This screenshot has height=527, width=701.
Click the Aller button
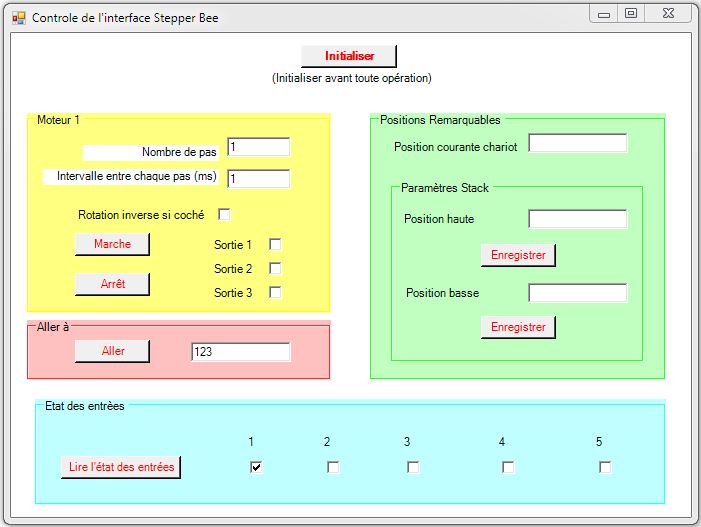(x=112, y=351)
